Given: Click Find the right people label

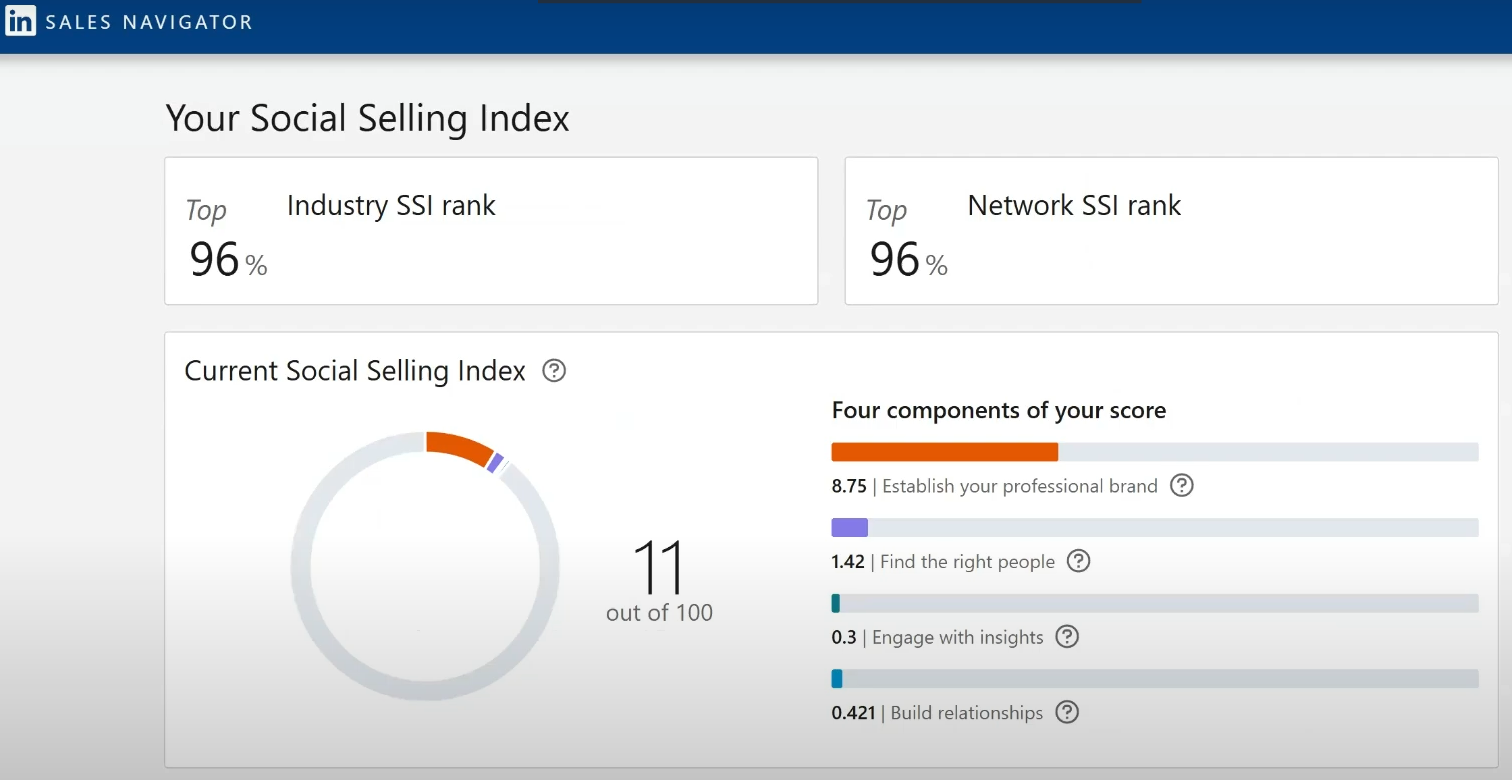Looking at the screenshot, I should pyautogui.click(x=967, y=562).
